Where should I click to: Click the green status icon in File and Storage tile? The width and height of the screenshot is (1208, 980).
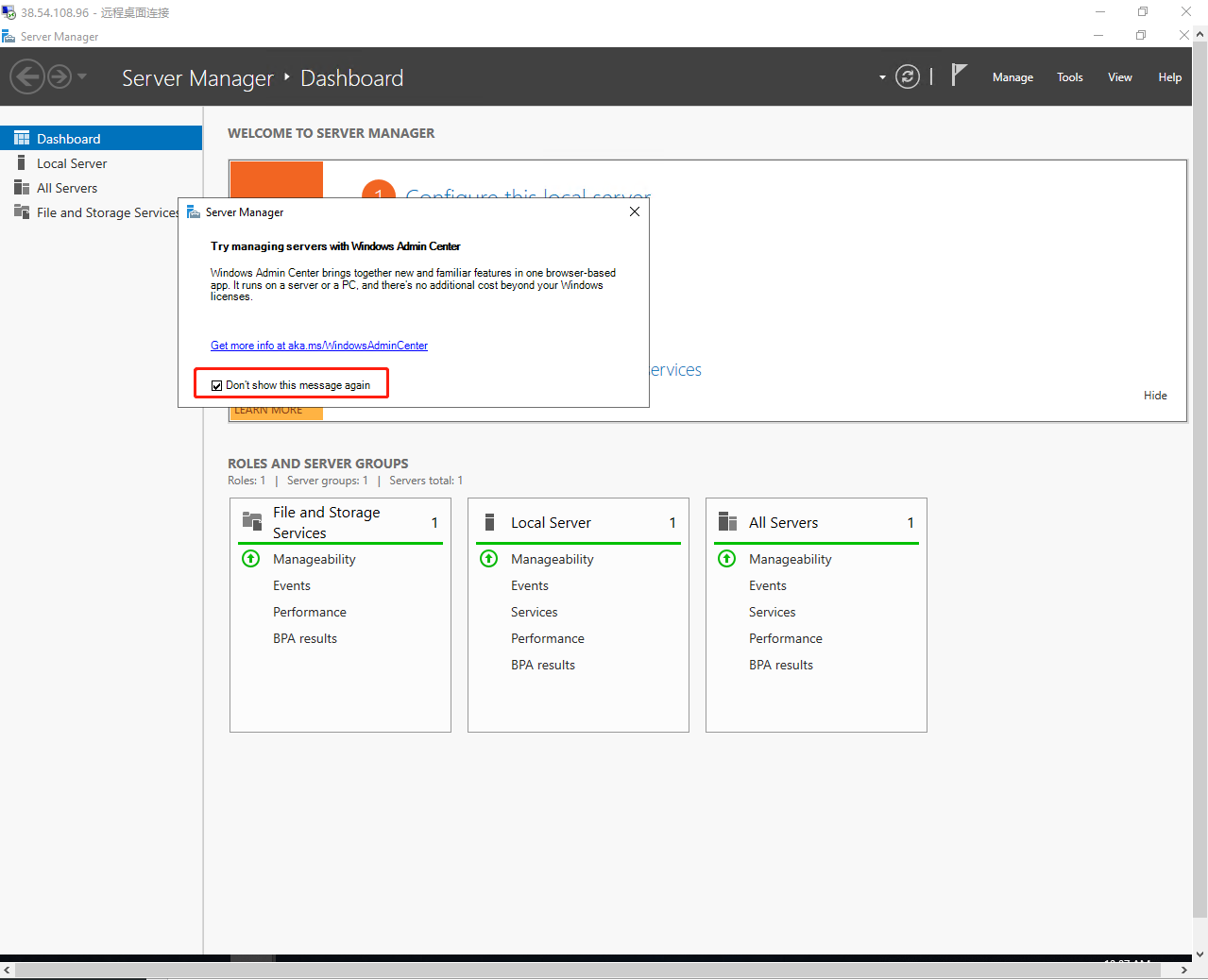[251, 558]
